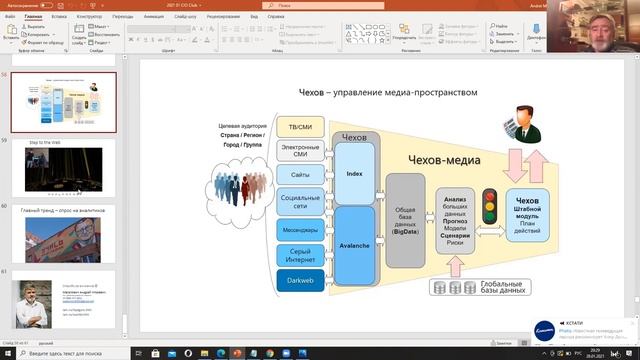
Task: Click the Find (Найти) button
Action: click(x=499, y=26)
